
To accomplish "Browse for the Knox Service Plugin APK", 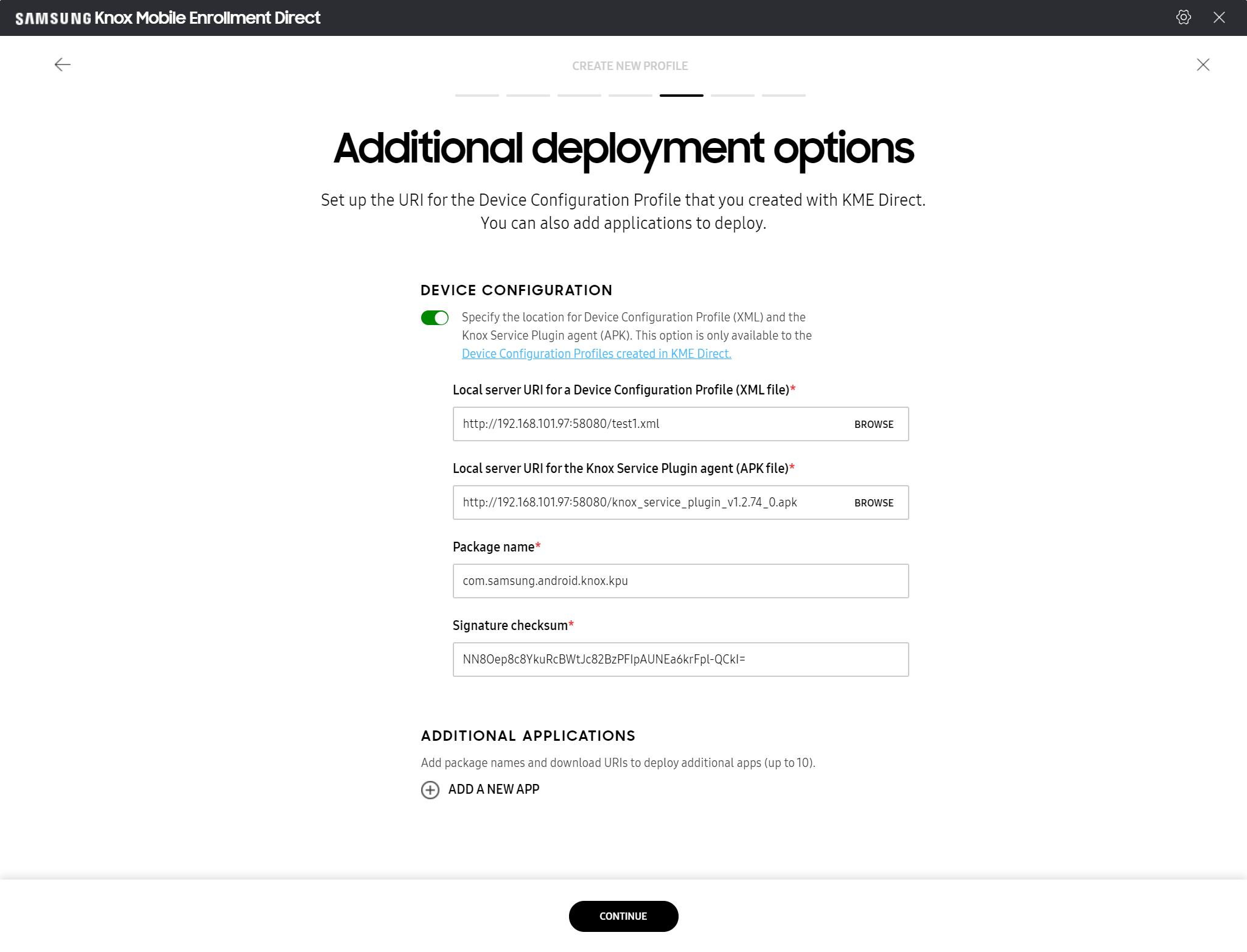I will click(x=874, y=503).
